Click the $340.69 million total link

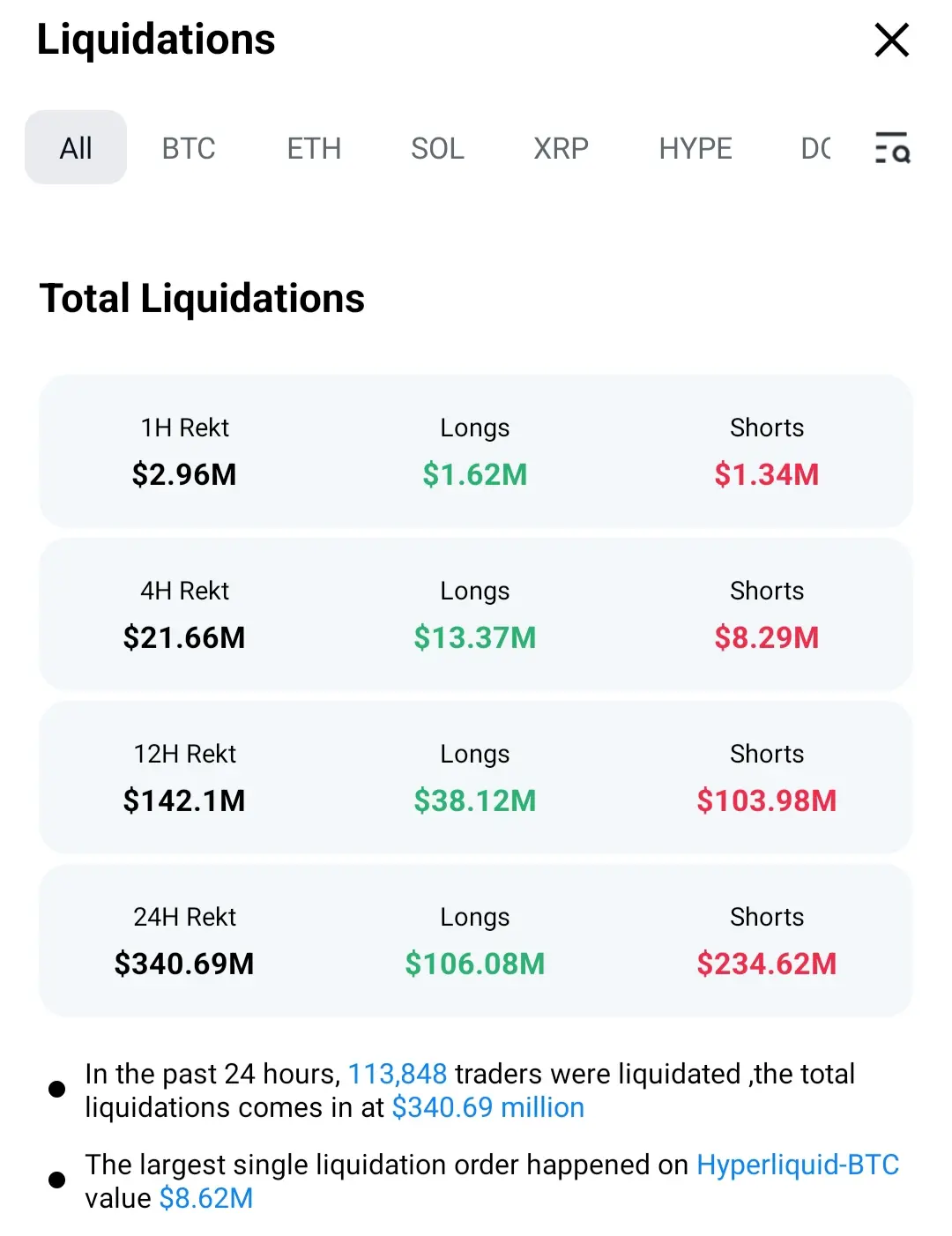(x=487, y=1107)
